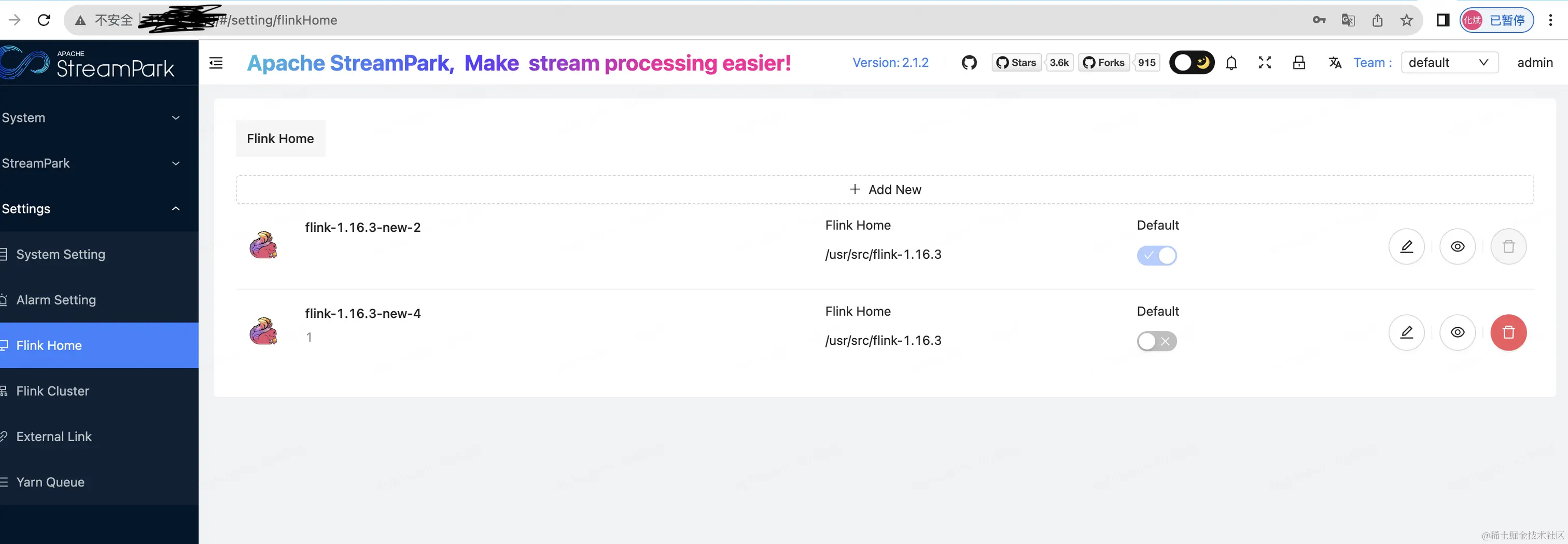Share page via browser share icon
Image resolution: width=1568 pixels, height=544 pixels.
[1378, 20]
